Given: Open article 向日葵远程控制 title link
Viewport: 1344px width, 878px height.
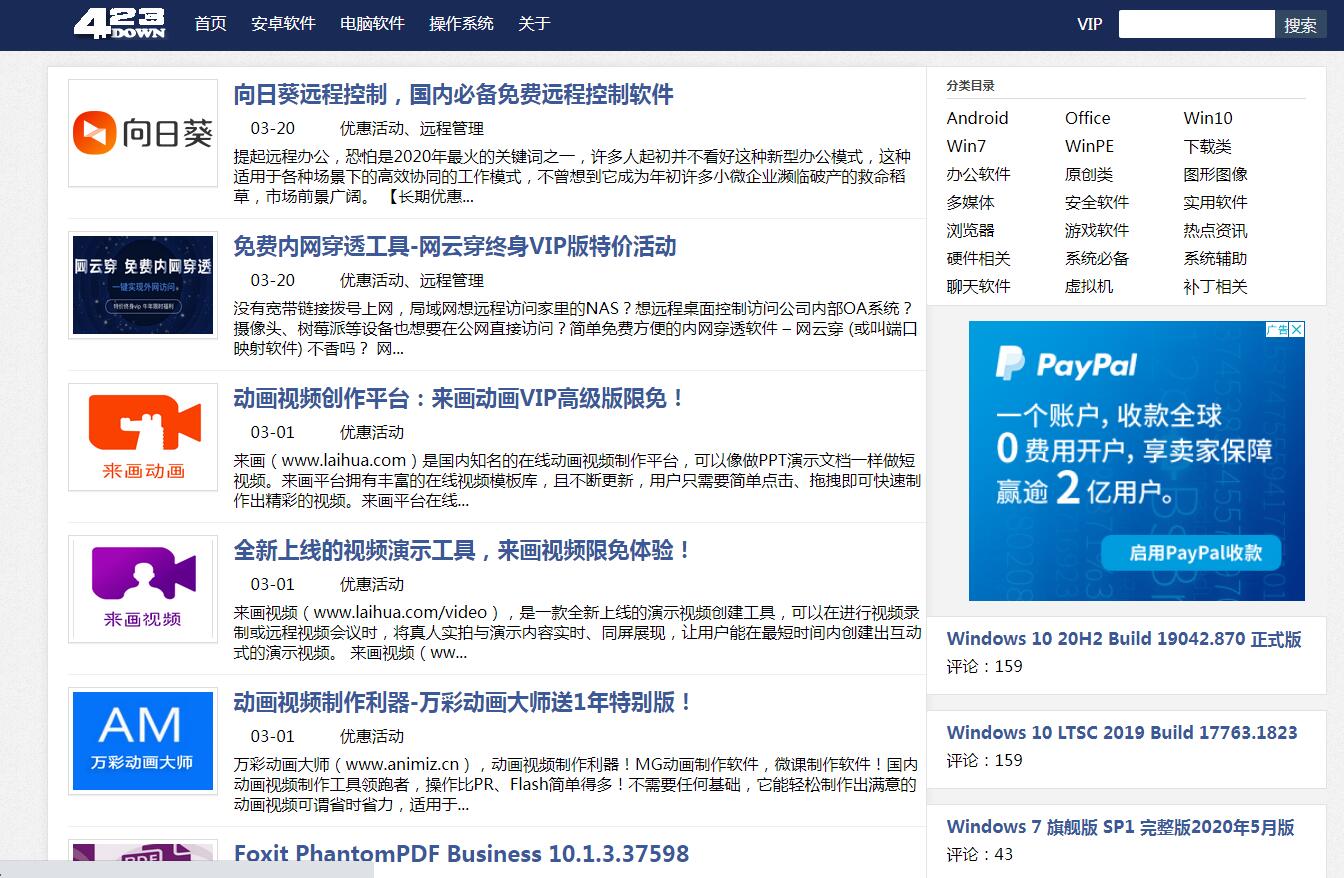Looking at the screenshot, I should [453, 95].
